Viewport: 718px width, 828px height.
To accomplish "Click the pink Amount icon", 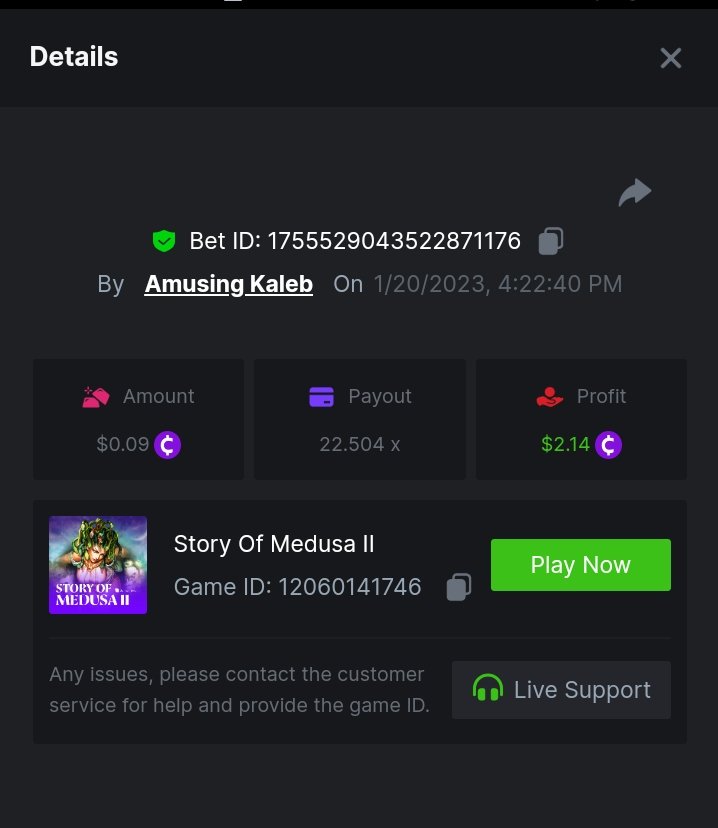I will click(96, 397).
